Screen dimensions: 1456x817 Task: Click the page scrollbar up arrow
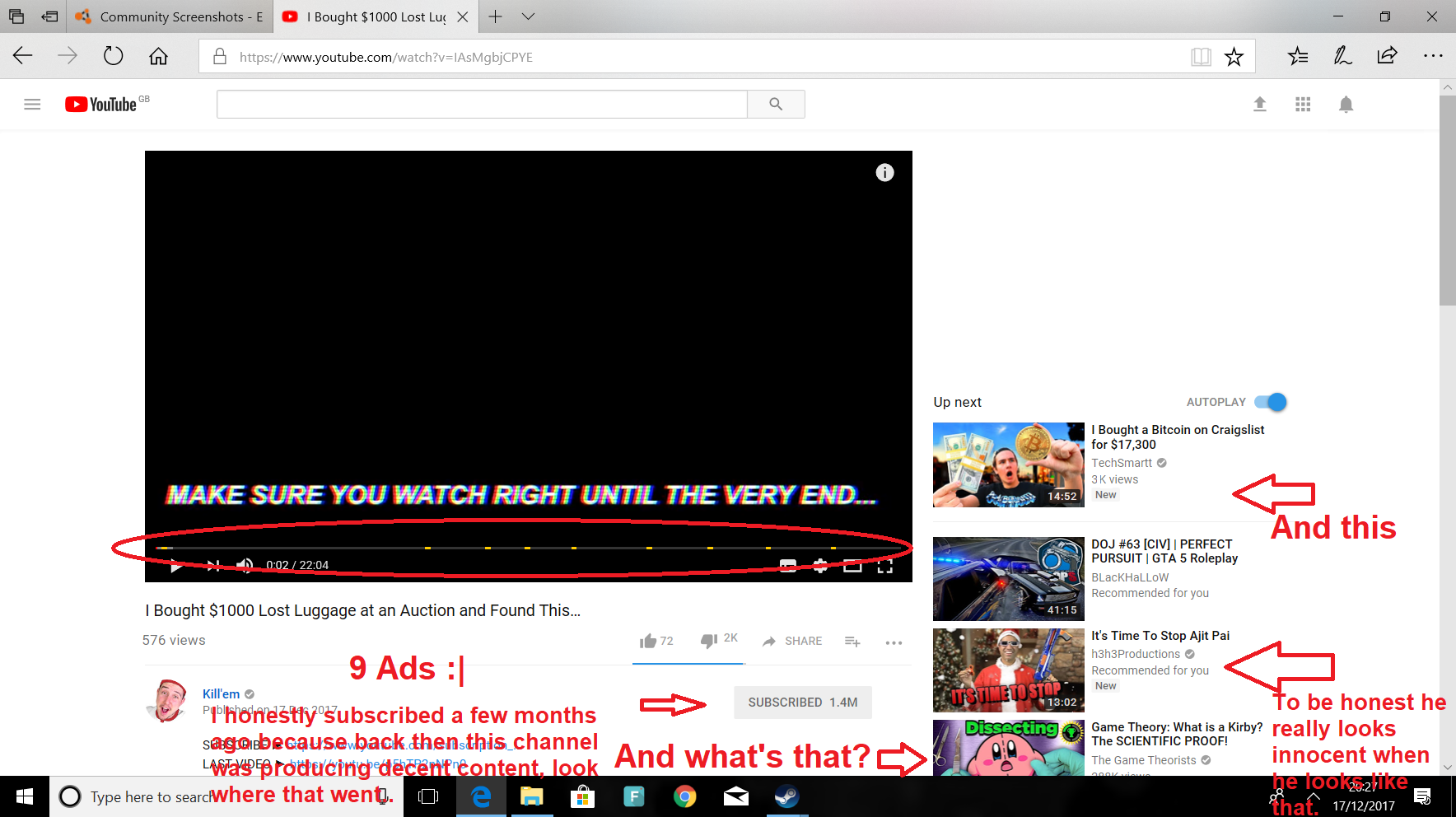click(1448, 86)
